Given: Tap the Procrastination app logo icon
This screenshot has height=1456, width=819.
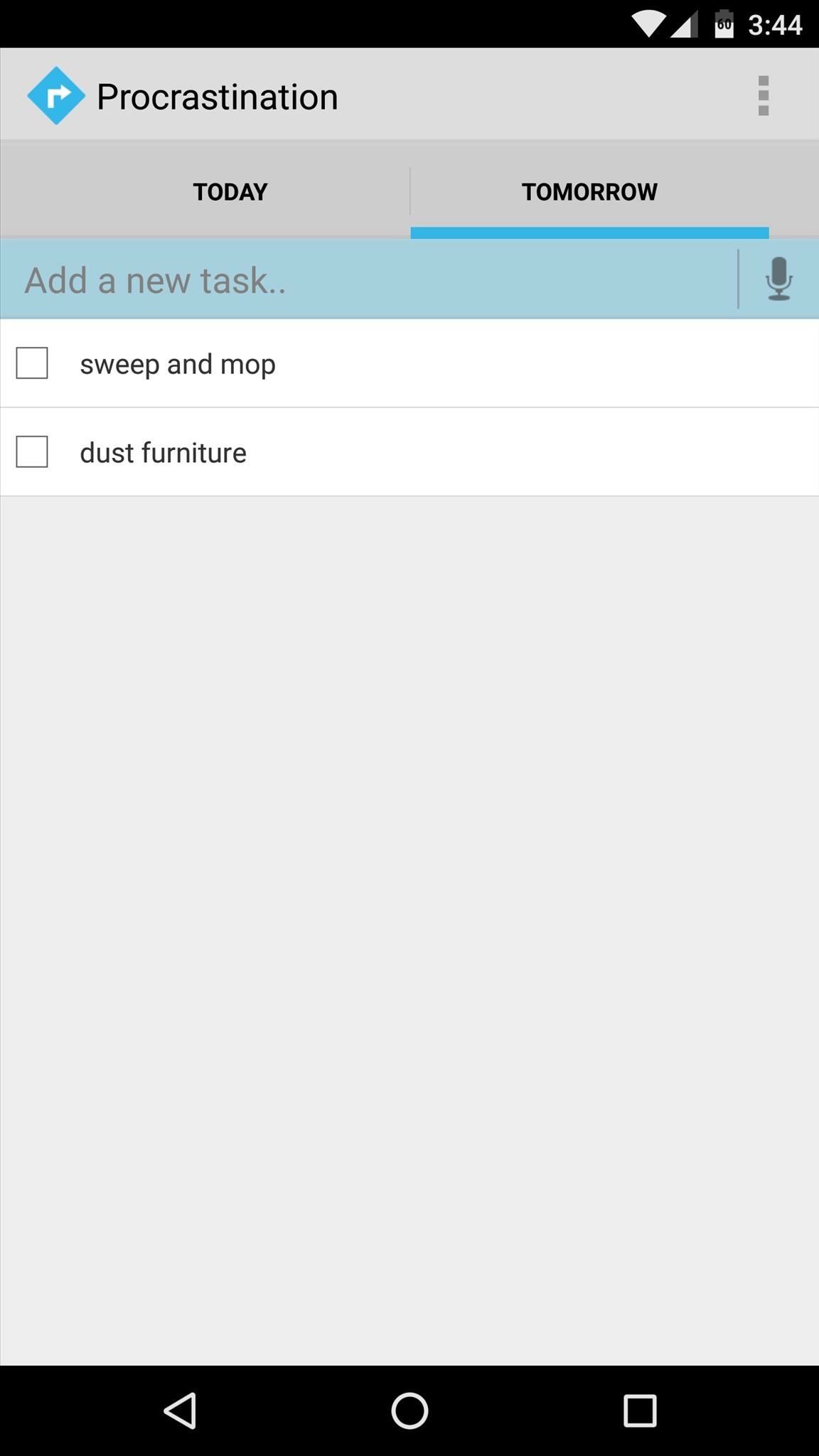Looking at the screenshot, I should click(55, 95).
